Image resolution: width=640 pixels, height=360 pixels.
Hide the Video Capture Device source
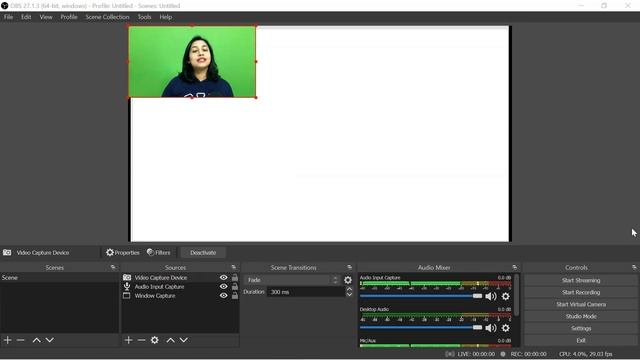[x=223, y=278]
